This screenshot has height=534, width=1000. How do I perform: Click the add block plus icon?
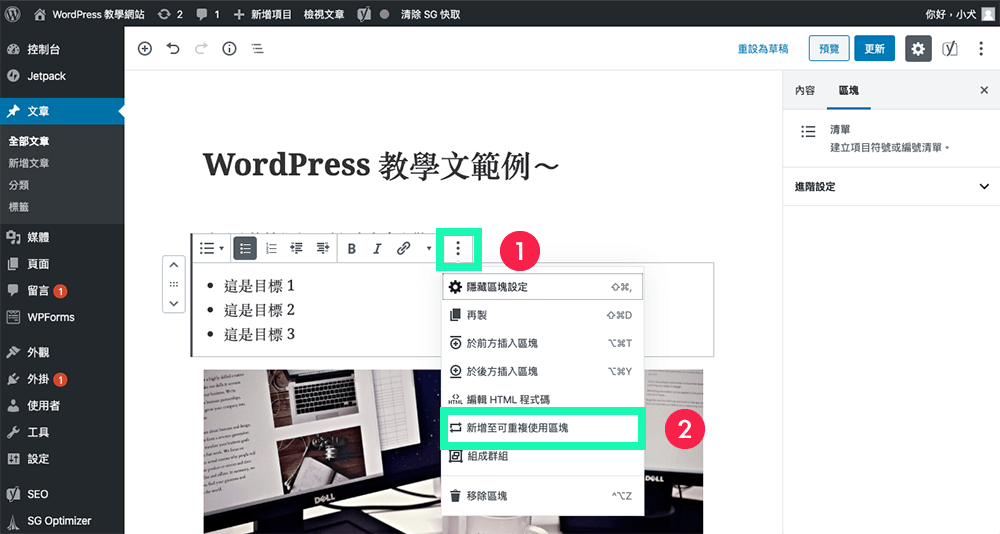(x=145, y=48)
